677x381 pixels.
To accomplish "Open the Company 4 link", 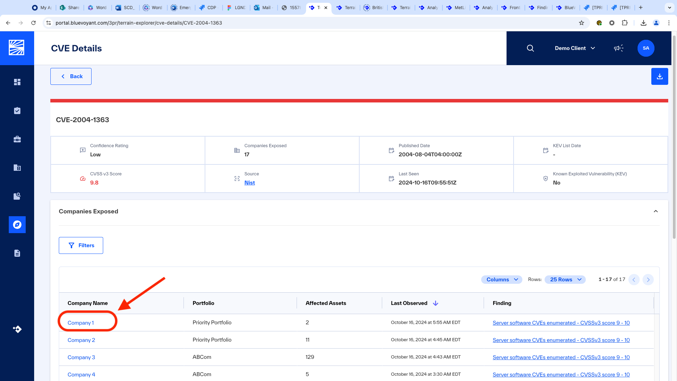I will (81, 375).
